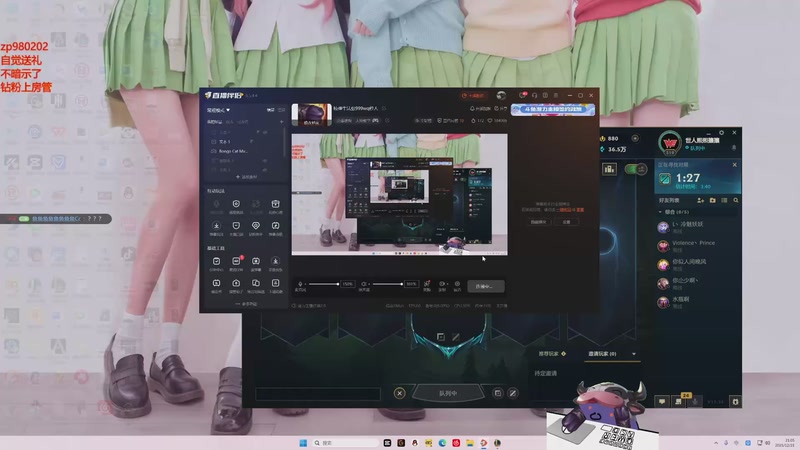Click the camera record icon near live button
Screen dimensions: 800x450
442,284
